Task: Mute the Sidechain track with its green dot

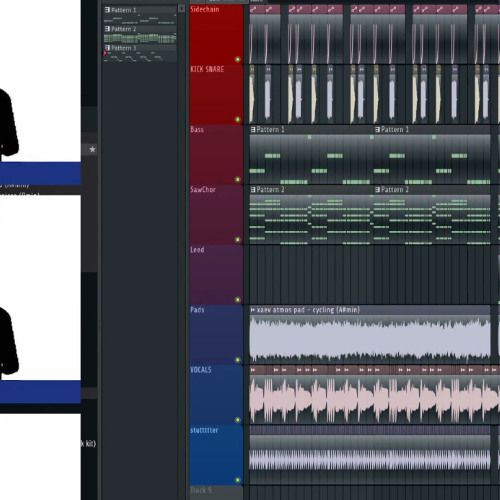Action: click(x=238, y=59)
